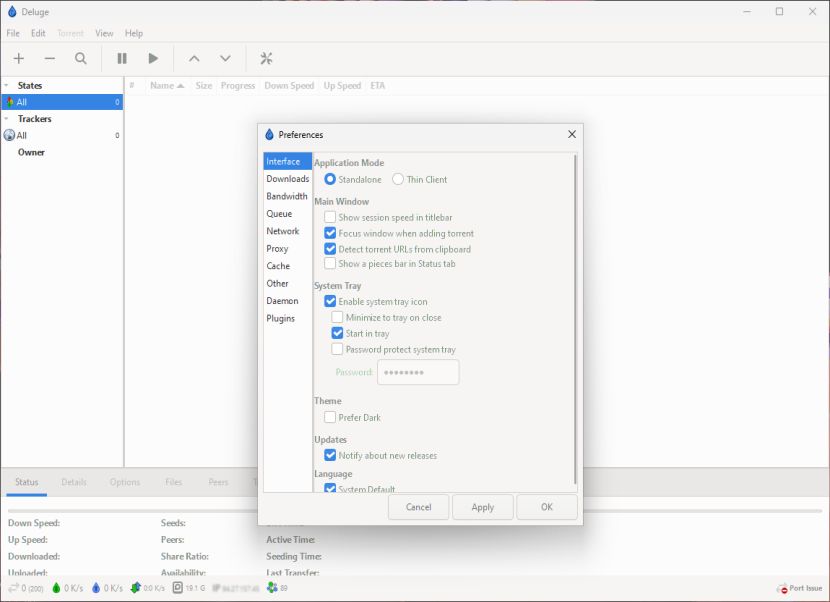Switch to the Peers tab
Viewport: 830px width, 602px height.
[218, 482]
